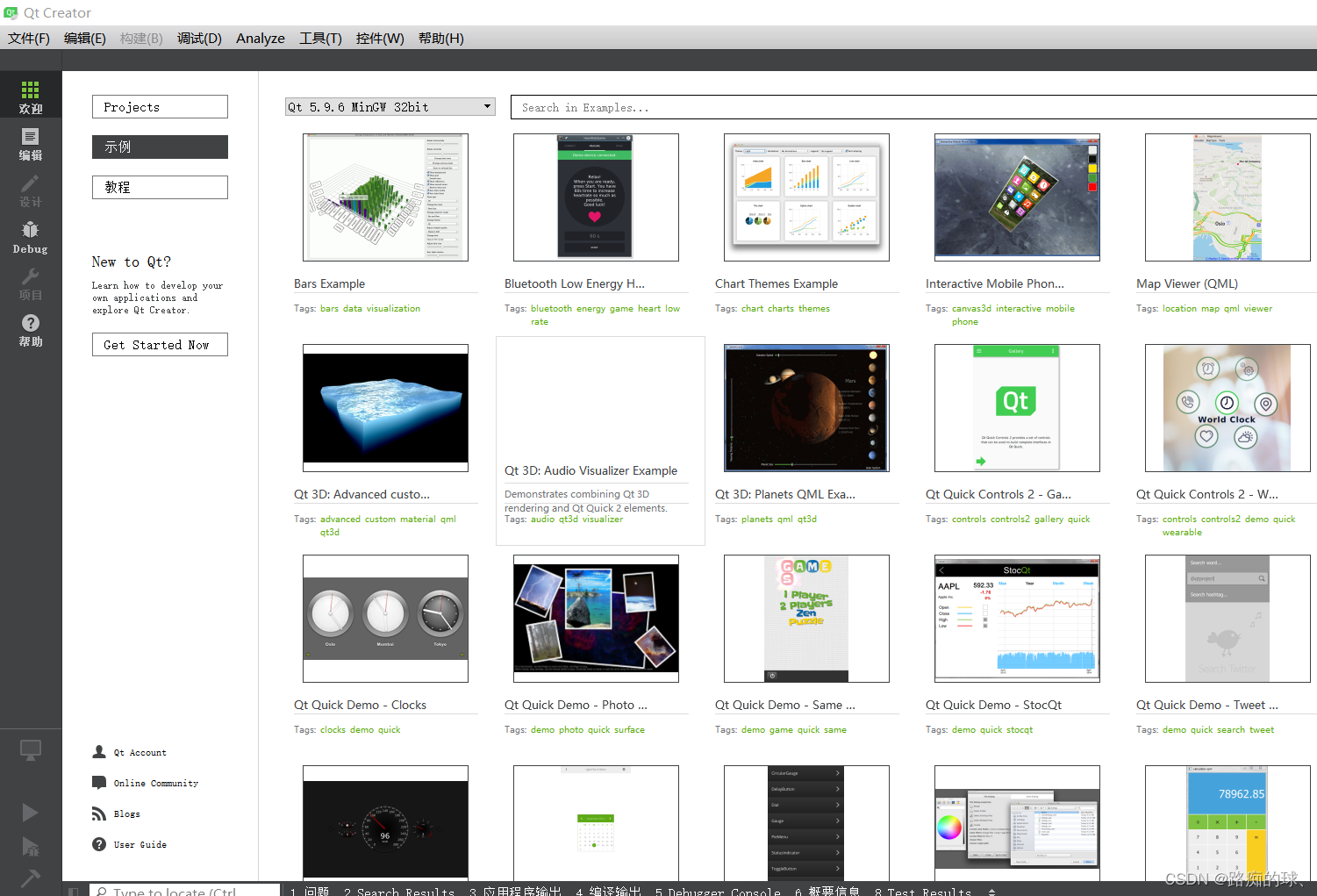
Task: Click the Qt 3D: Audio Visualizer Example title
Action: point(591,471)
